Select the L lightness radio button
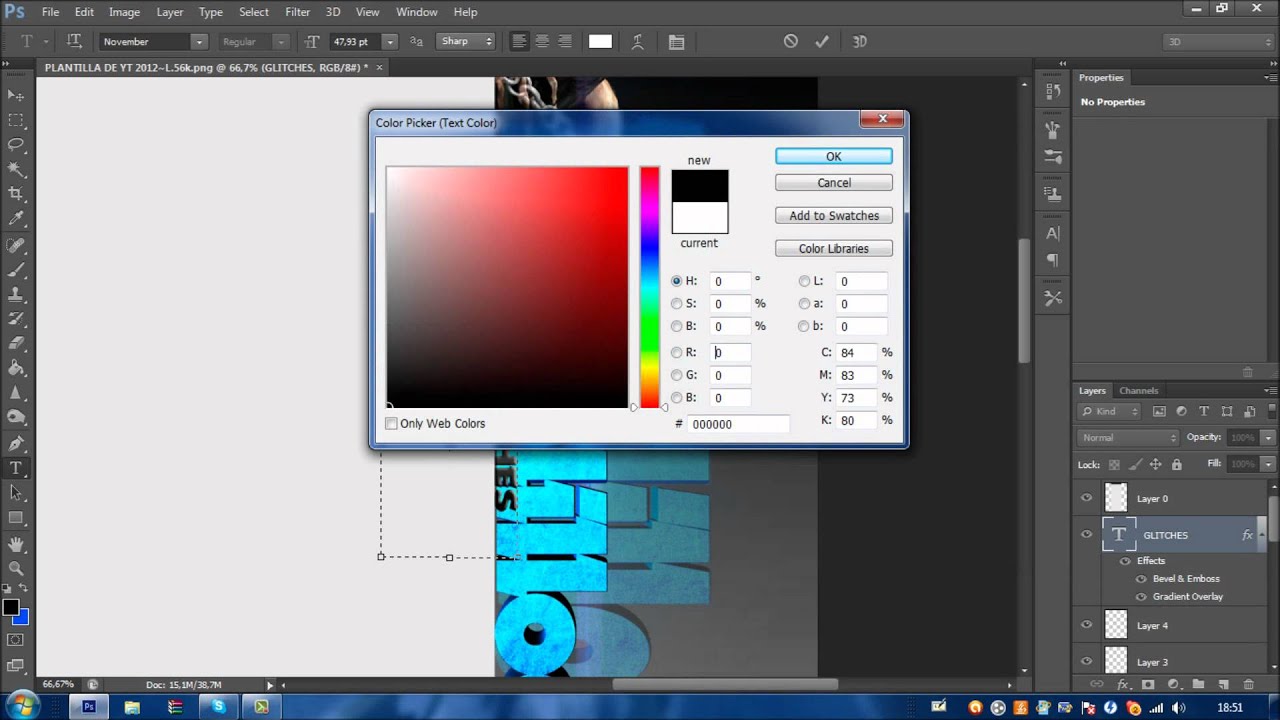The width and height of the screenshot is (1280, 720). (804, 281)
